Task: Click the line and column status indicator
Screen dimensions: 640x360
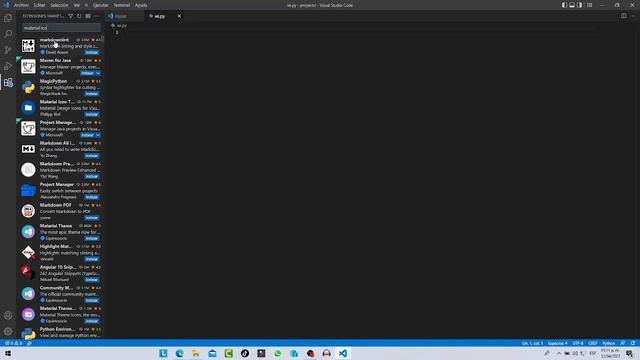Action: pos(532,343)
